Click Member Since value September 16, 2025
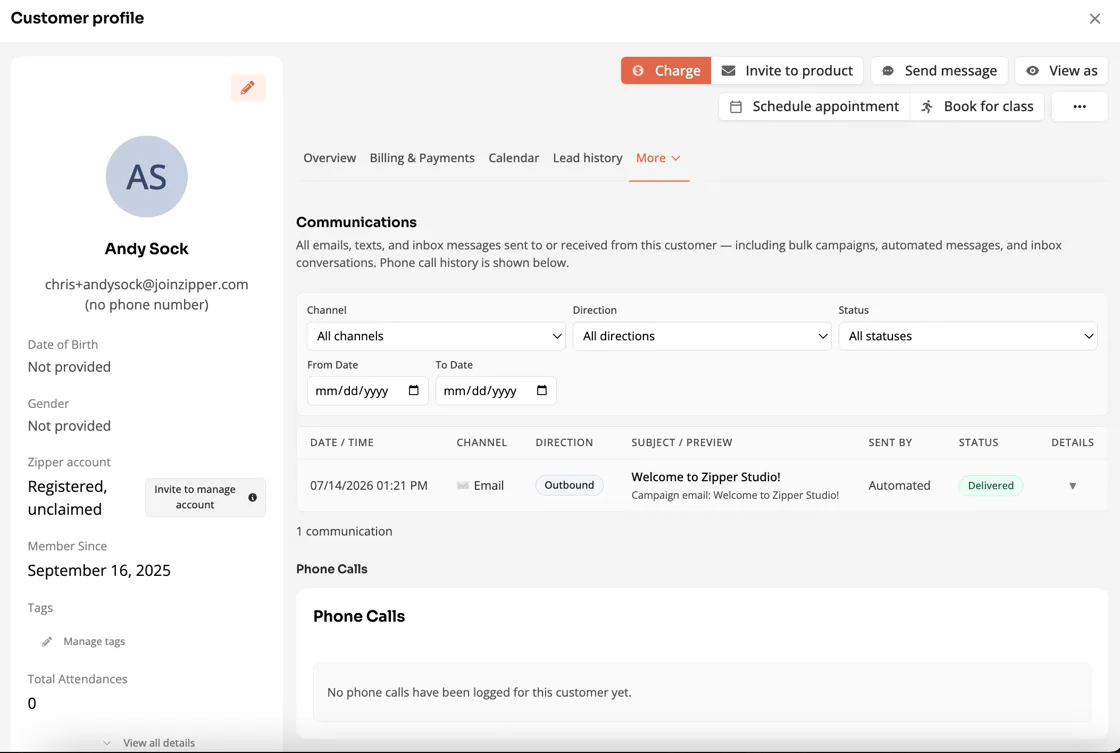Screen dimensions: 1120x753 click(99, 571)
